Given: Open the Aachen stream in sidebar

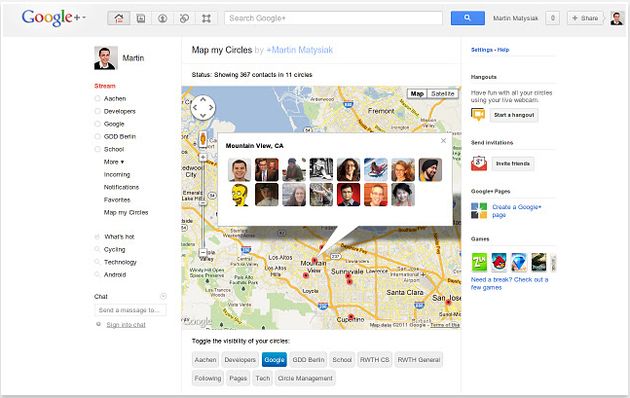Looking at the screenshot, I should (115, 98).
